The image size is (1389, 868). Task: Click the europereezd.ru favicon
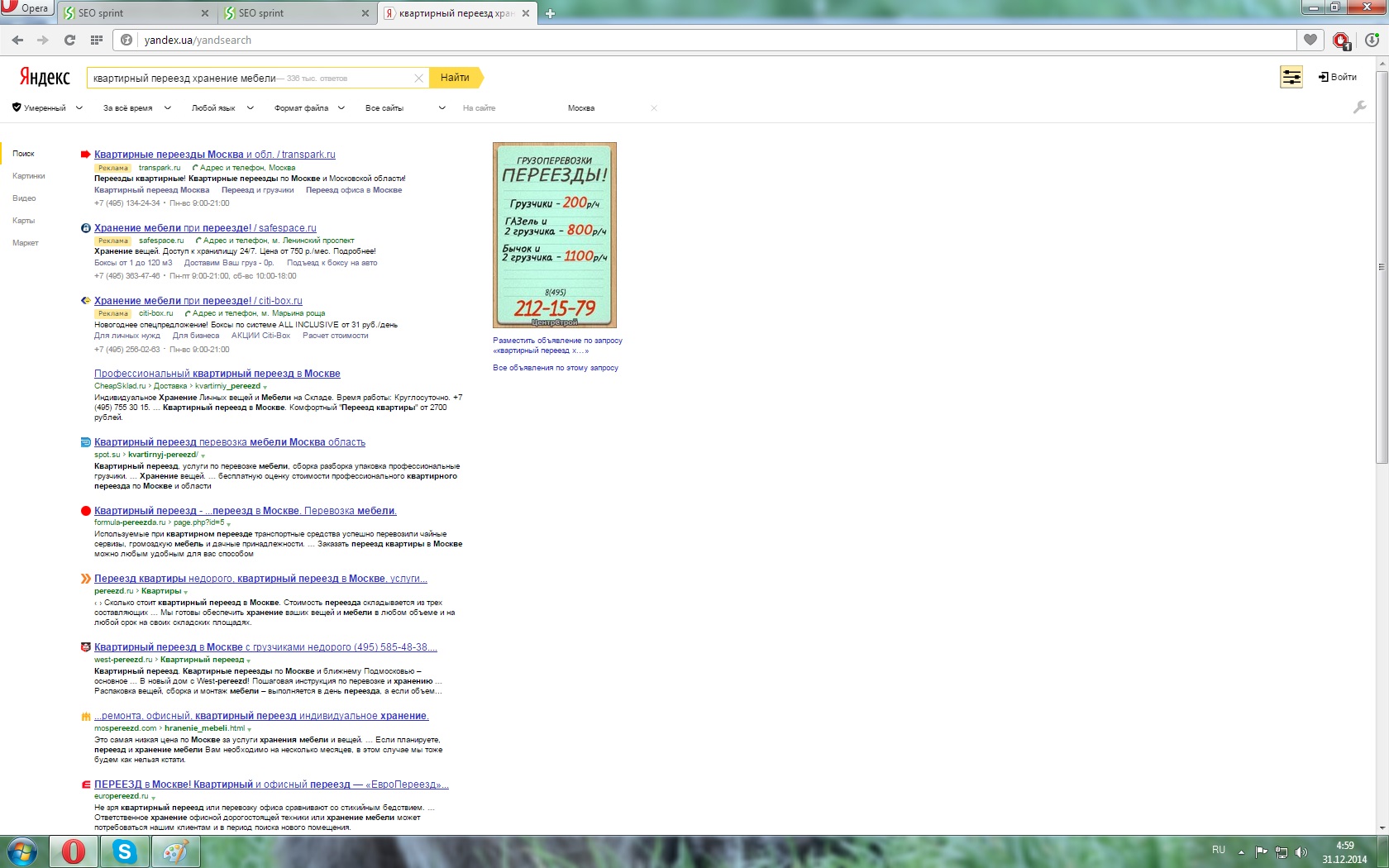[x=85, y=785]
